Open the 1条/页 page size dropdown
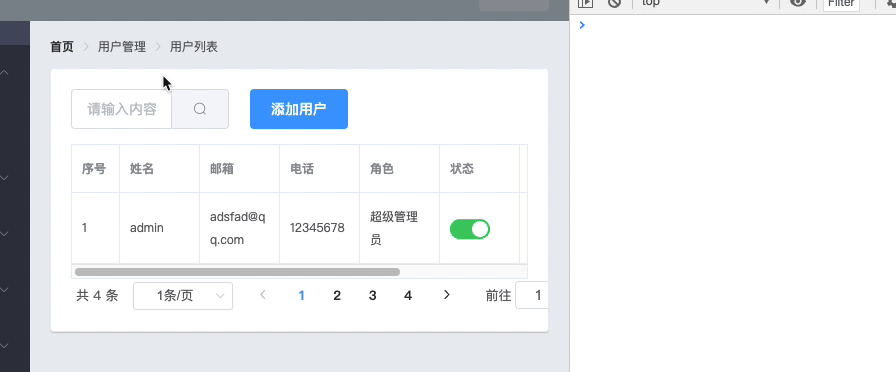 pyautogui.click(x=183, y=296)
